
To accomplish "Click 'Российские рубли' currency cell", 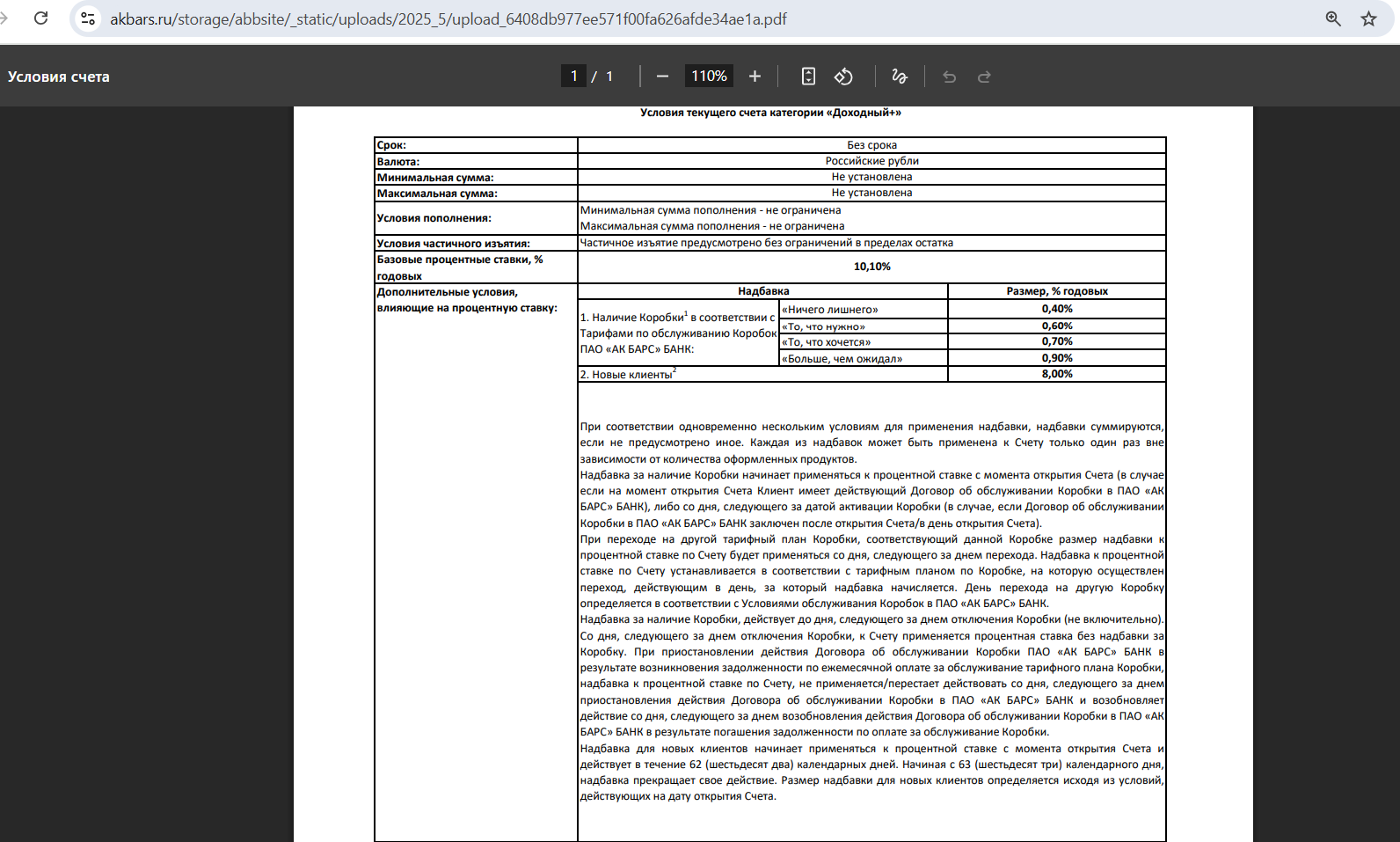I will 872,161.
